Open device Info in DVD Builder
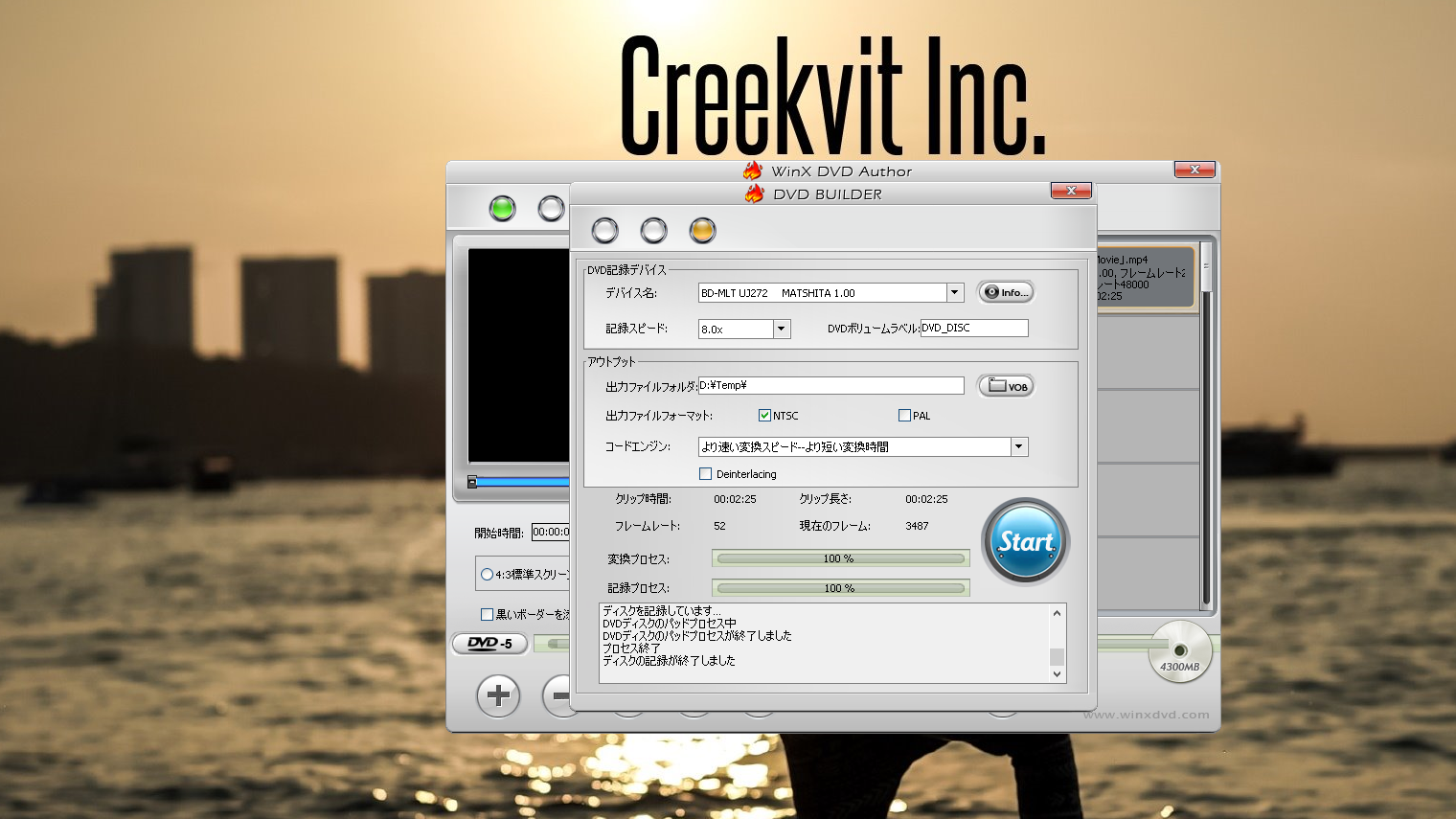The width and height of the screenshot is (1456, 819). tap(1006, 292)
